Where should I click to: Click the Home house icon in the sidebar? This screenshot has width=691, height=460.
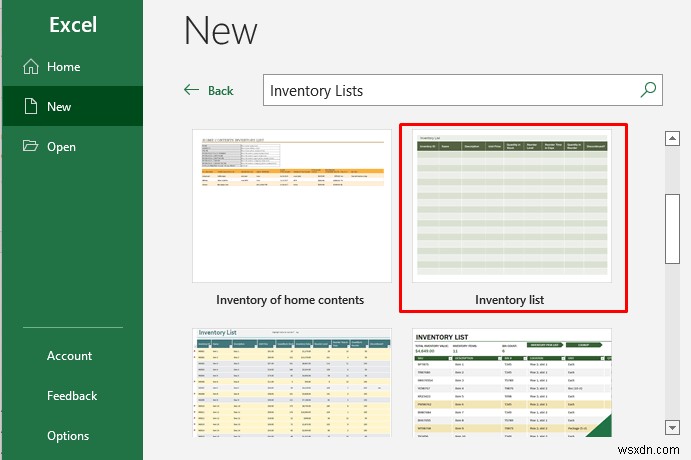click(30, 67)
